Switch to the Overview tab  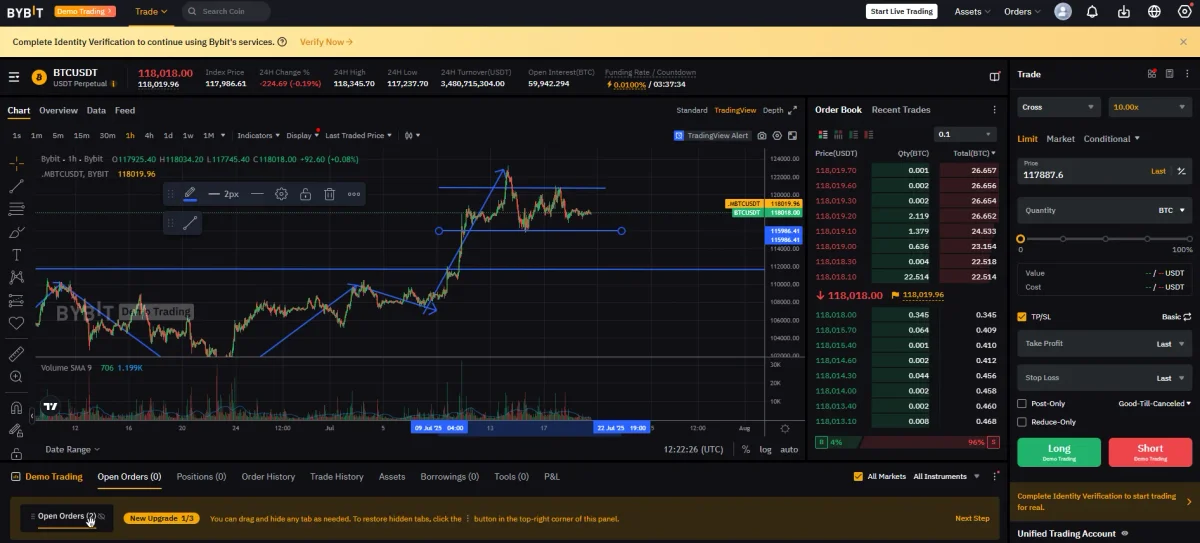[x=58, y=111]
